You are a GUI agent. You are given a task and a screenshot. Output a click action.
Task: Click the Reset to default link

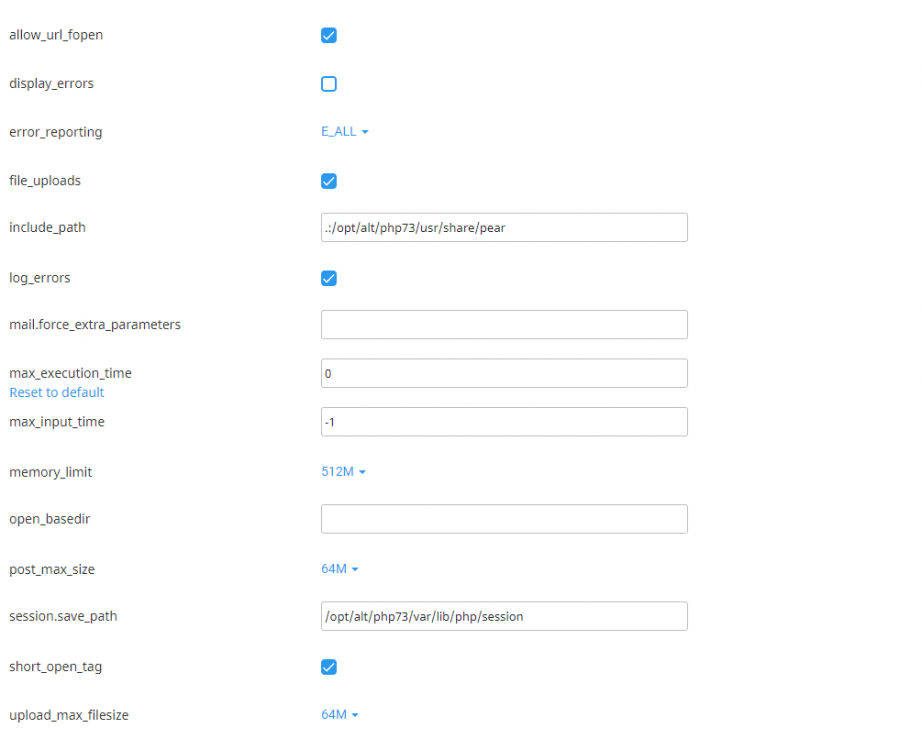[x=56, y=392]
